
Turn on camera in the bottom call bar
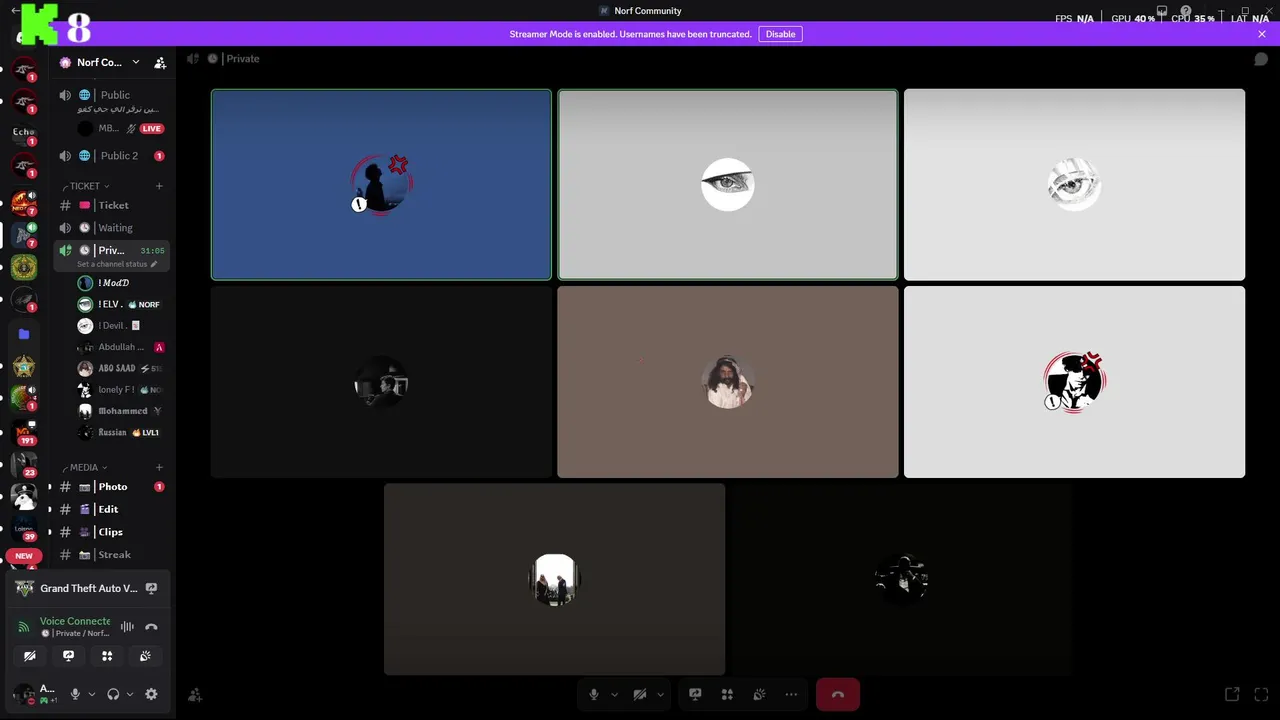640,695
